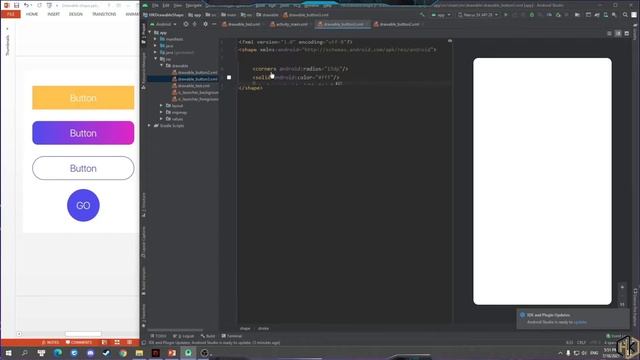Expand the values folder
Viewport: 640px width, 360px height.
pos(162,119)
